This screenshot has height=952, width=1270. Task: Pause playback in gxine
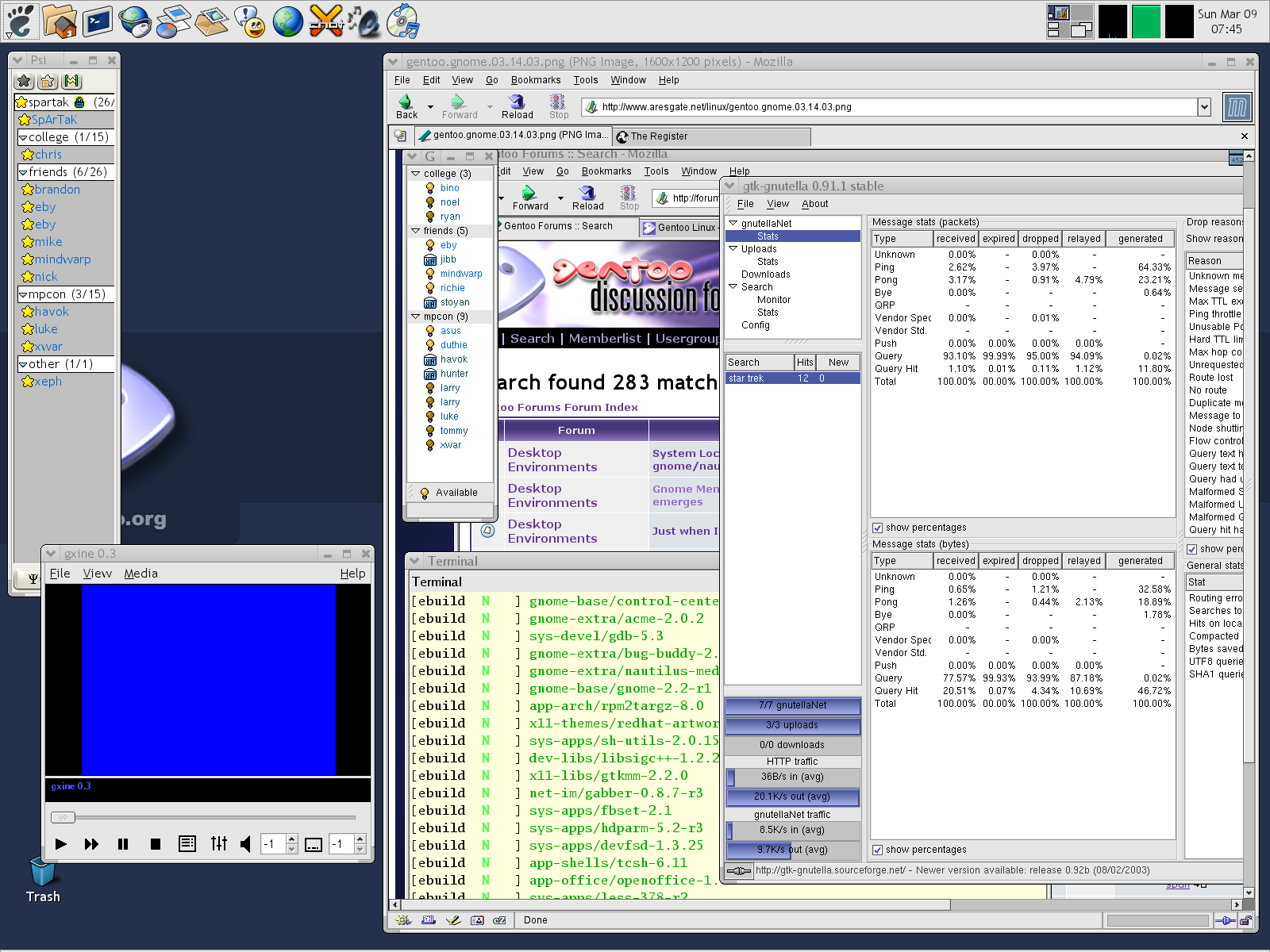point(123,843)
